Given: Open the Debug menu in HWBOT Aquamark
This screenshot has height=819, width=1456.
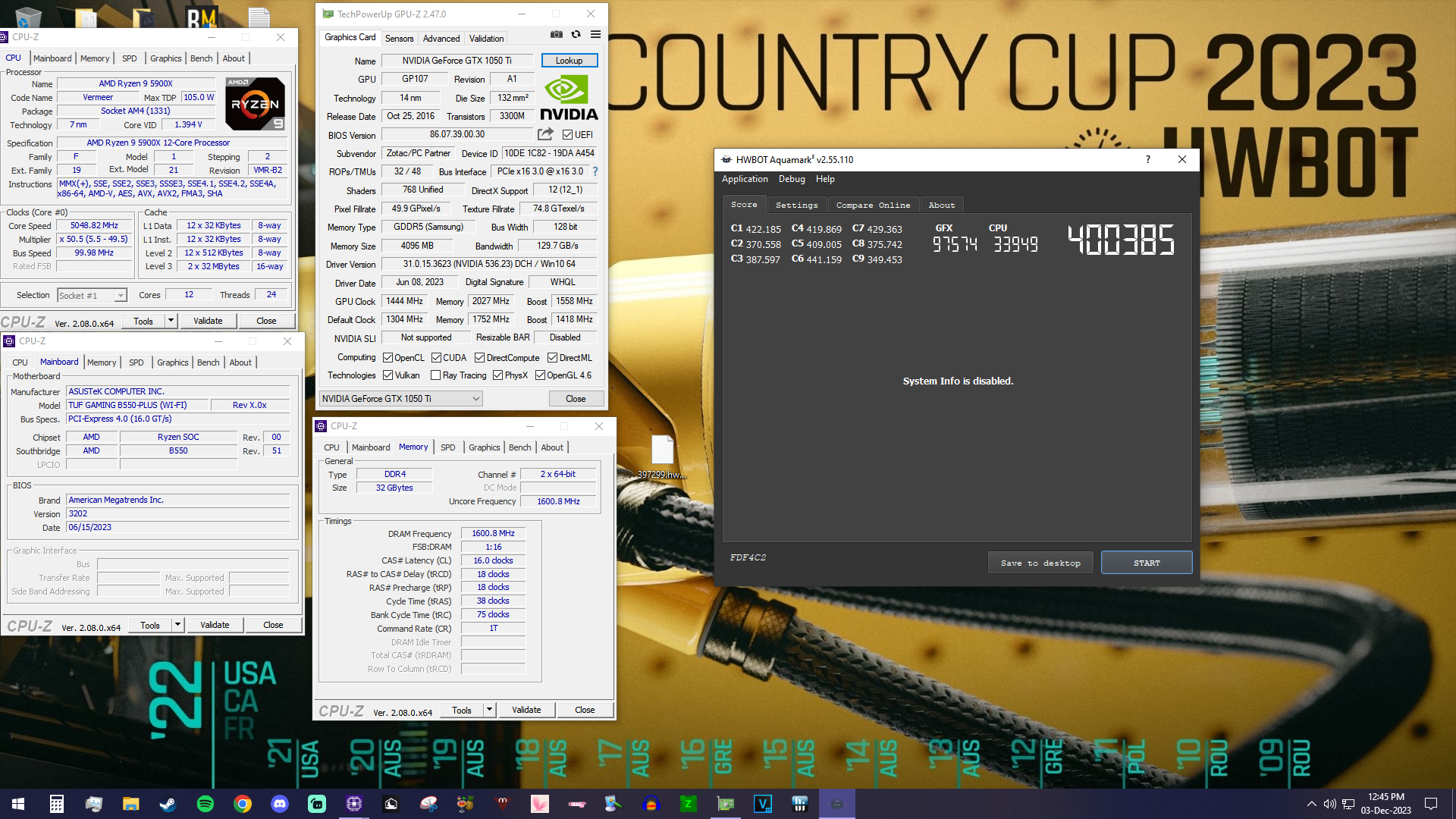Looking at the screenshot, I should tap(792, 179).
